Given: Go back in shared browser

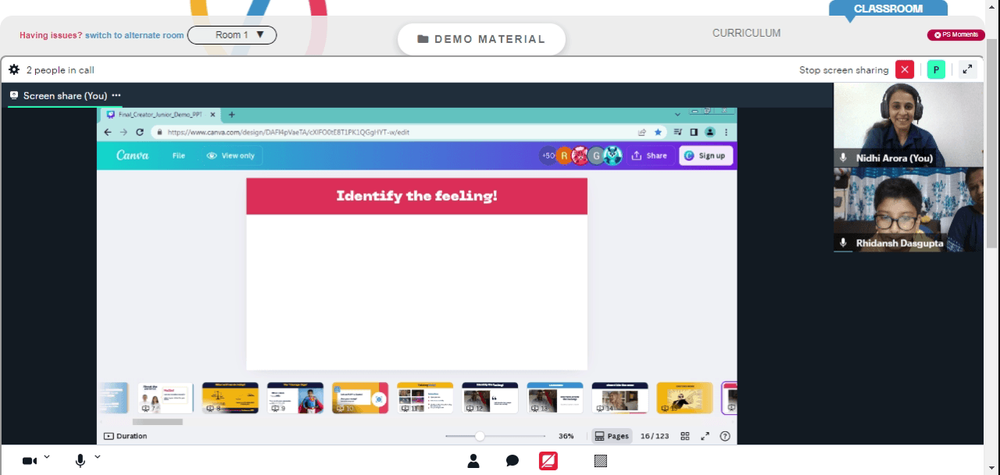Looking at the screenshot, I should coord(108,132).
